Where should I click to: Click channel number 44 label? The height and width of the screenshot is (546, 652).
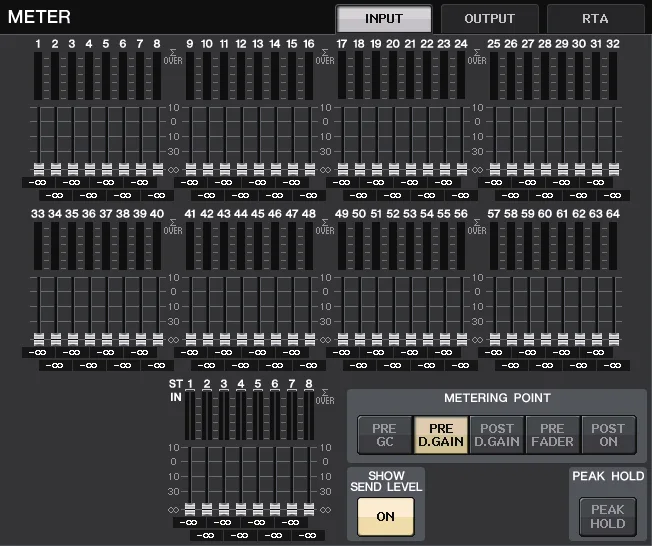(241, 214)
